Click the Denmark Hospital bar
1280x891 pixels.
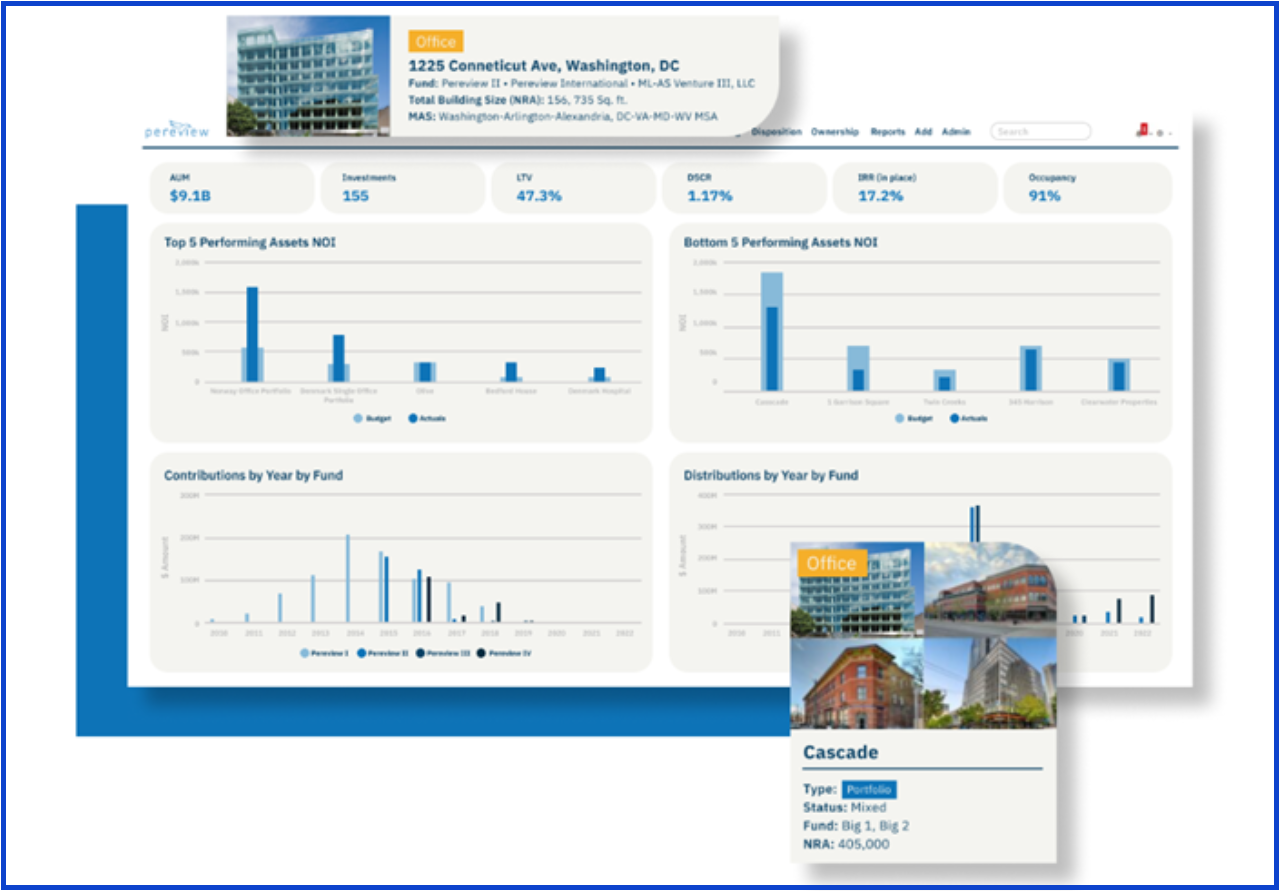(x=599, y=374)
